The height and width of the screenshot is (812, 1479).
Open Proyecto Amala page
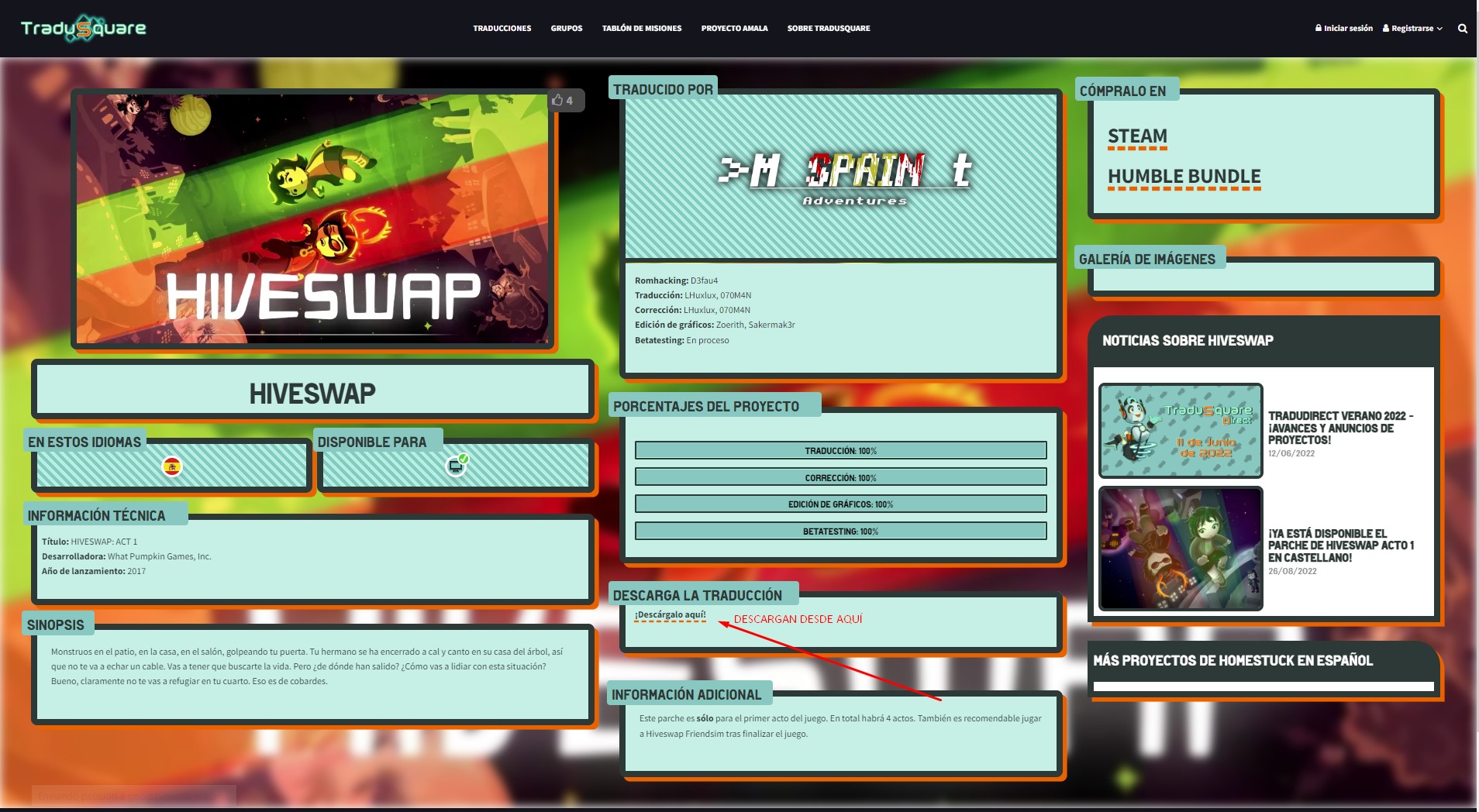pyautogui.click(x=734, y=29)
